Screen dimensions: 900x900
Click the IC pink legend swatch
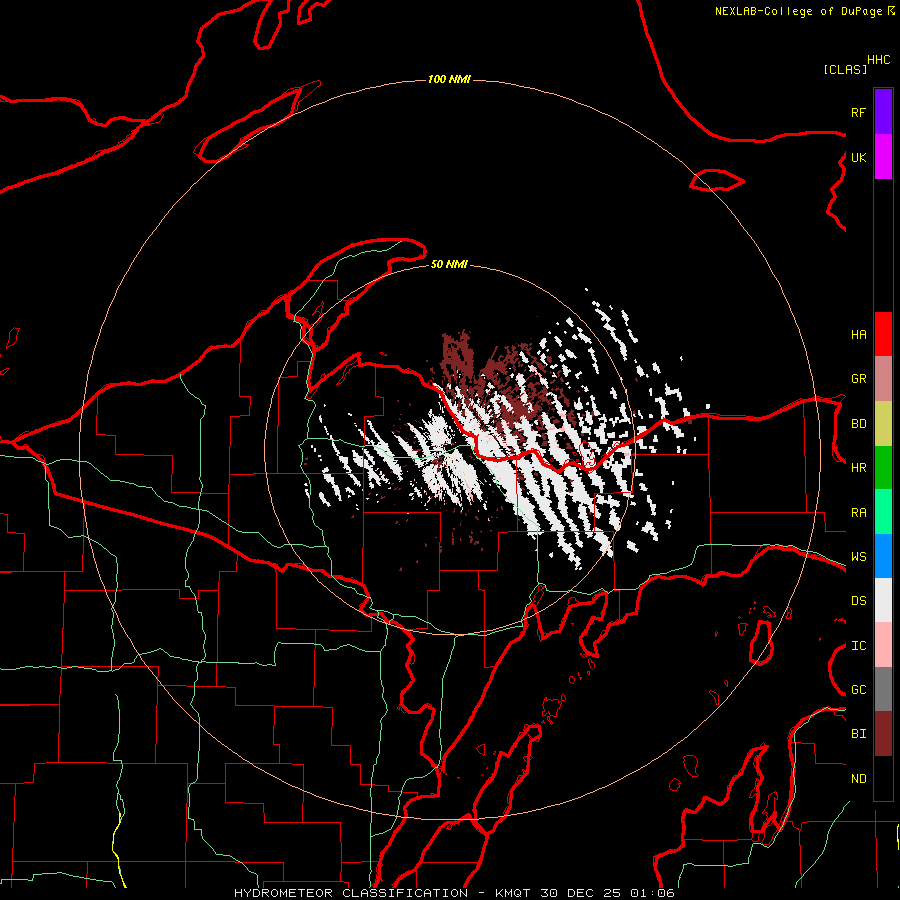[883, 645]
